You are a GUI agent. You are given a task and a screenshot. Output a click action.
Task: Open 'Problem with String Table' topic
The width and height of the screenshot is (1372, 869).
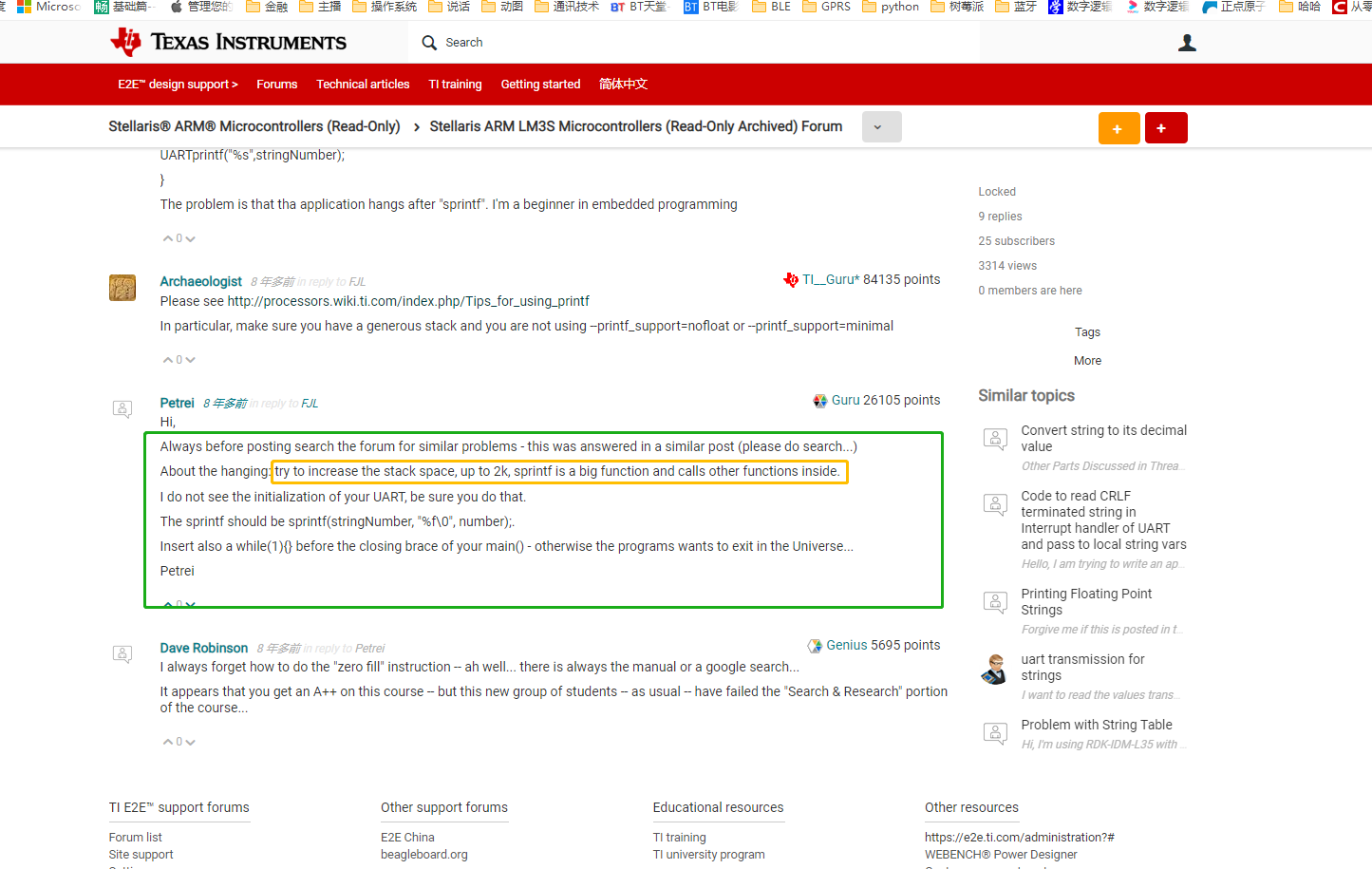[x=1097, y=725]
